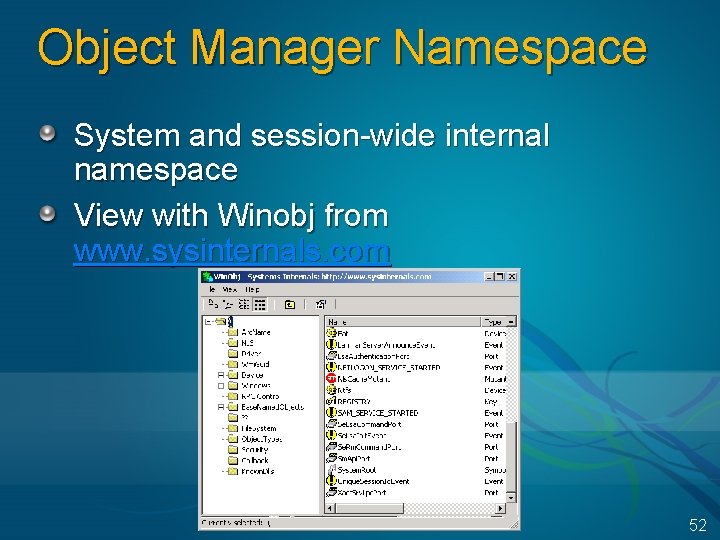720x540 pixels.
Task: Click the horizontal scroll-right arrow
Action: [501, 508]
